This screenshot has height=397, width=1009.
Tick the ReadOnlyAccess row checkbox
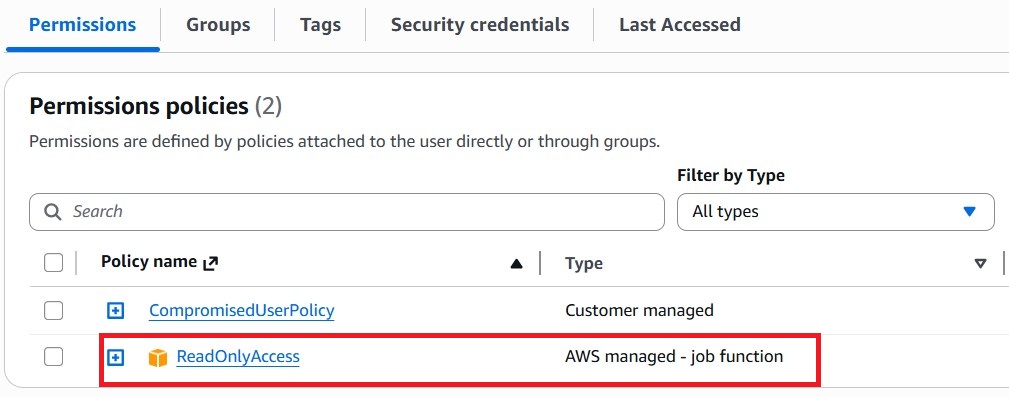tap(53, 356)
